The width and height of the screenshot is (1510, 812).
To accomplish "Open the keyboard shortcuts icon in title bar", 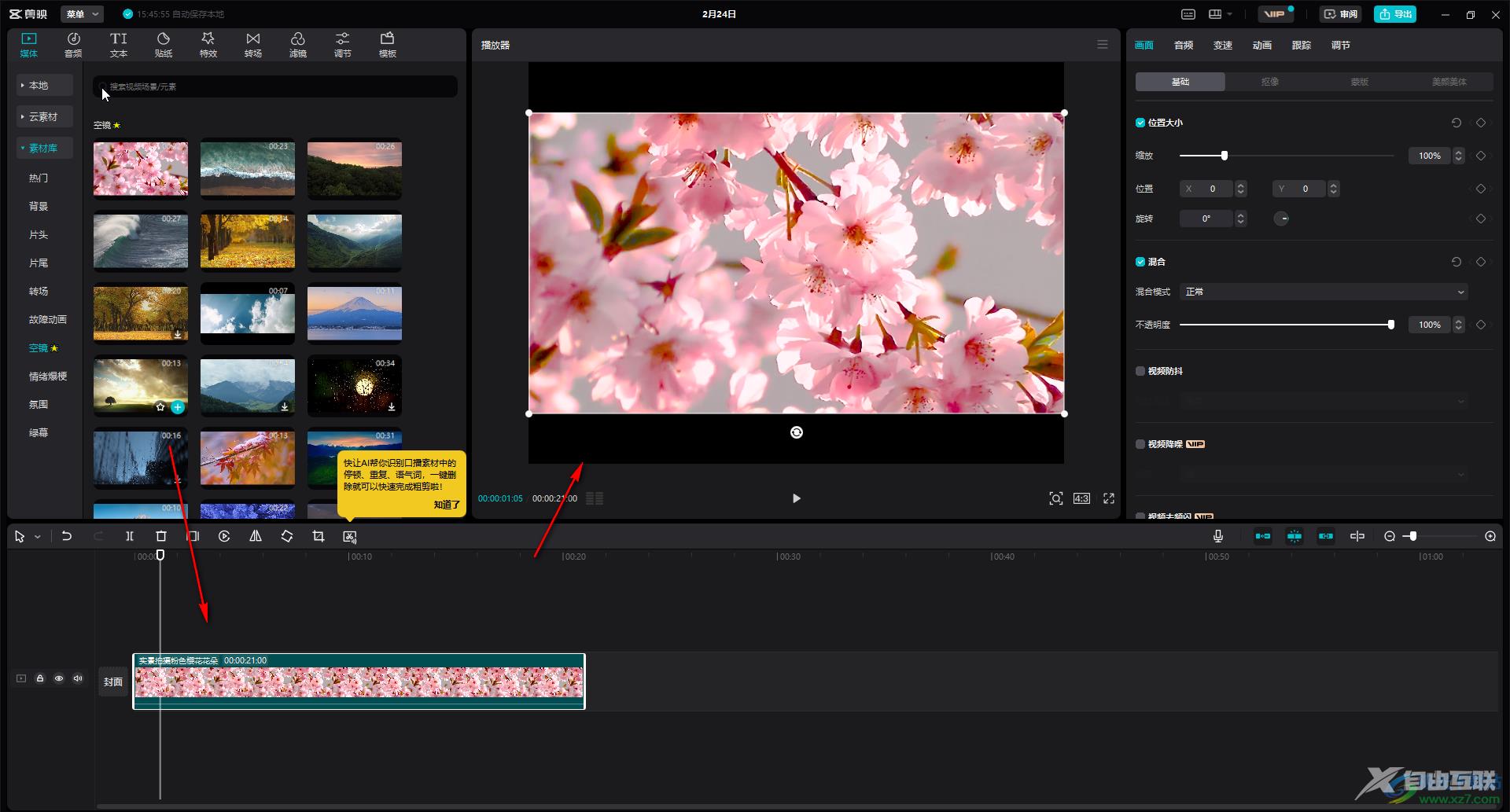I will tap(1188, 14).
